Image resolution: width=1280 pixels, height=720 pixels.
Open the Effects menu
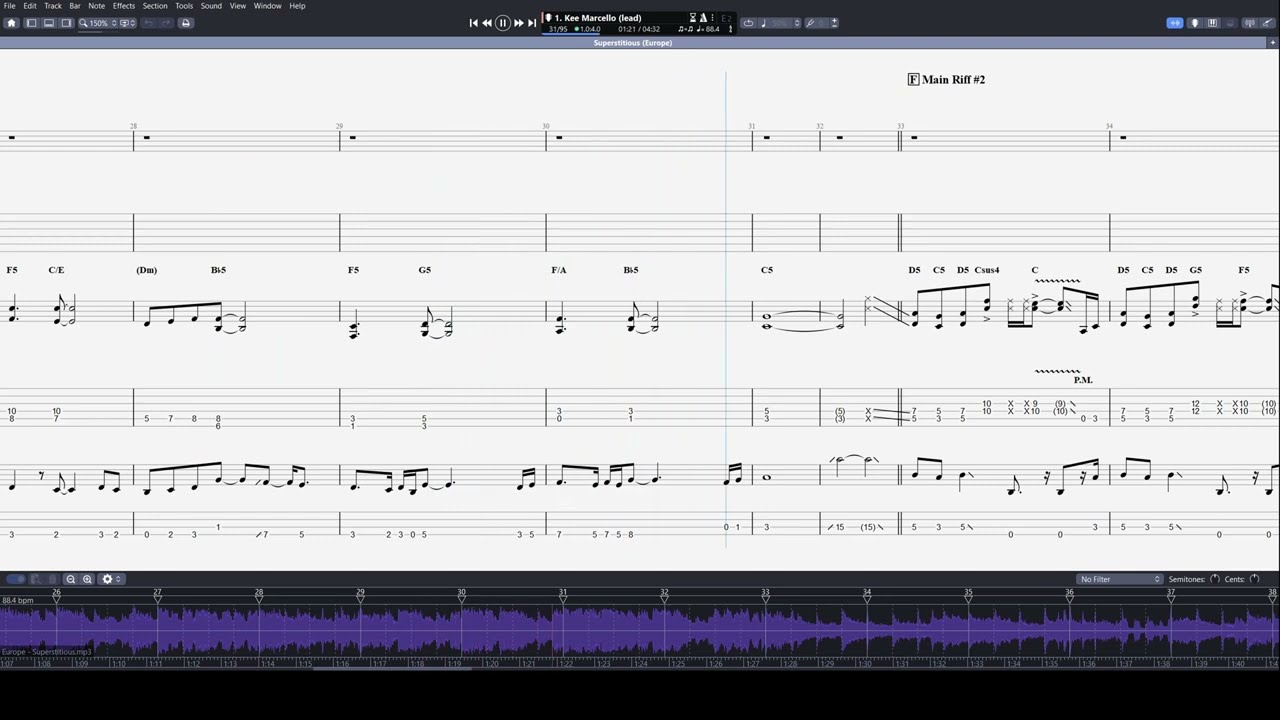pyautogui.click(x=124, y=6)
